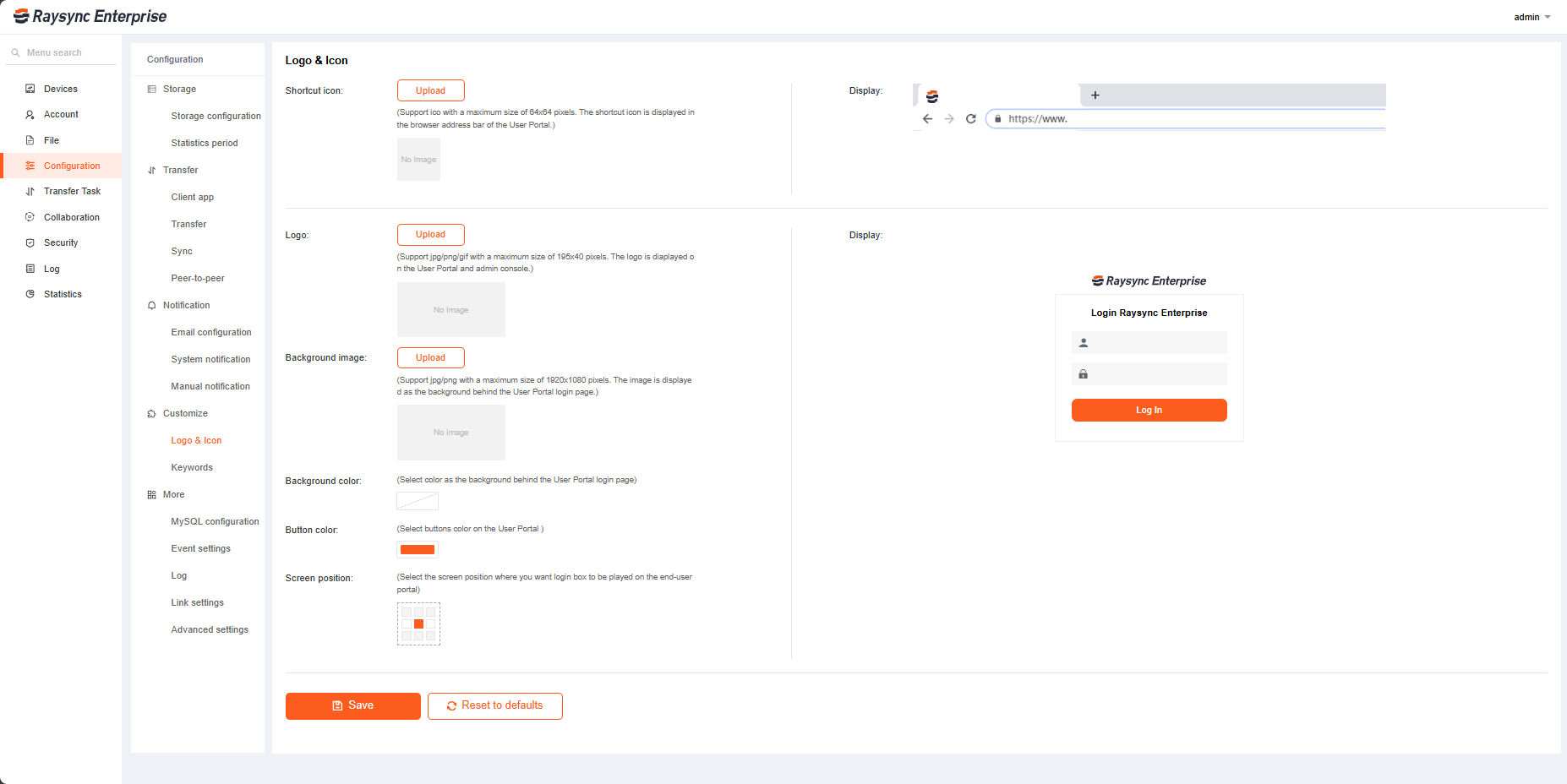The image size is (1567, 784).
Task: Go to Account menu item
Action: coord(61,114)
